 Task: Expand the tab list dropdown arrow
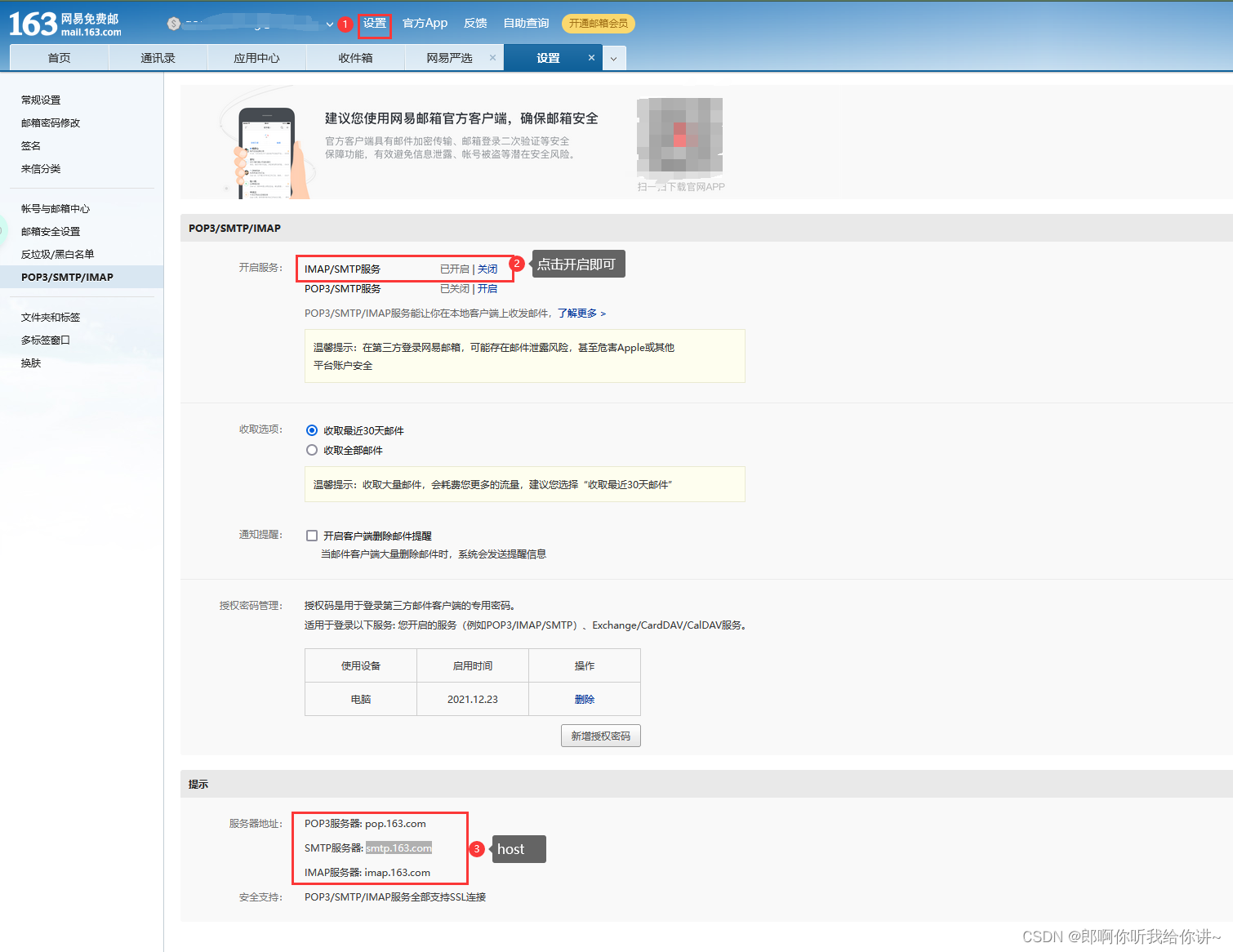click(615, 59)
